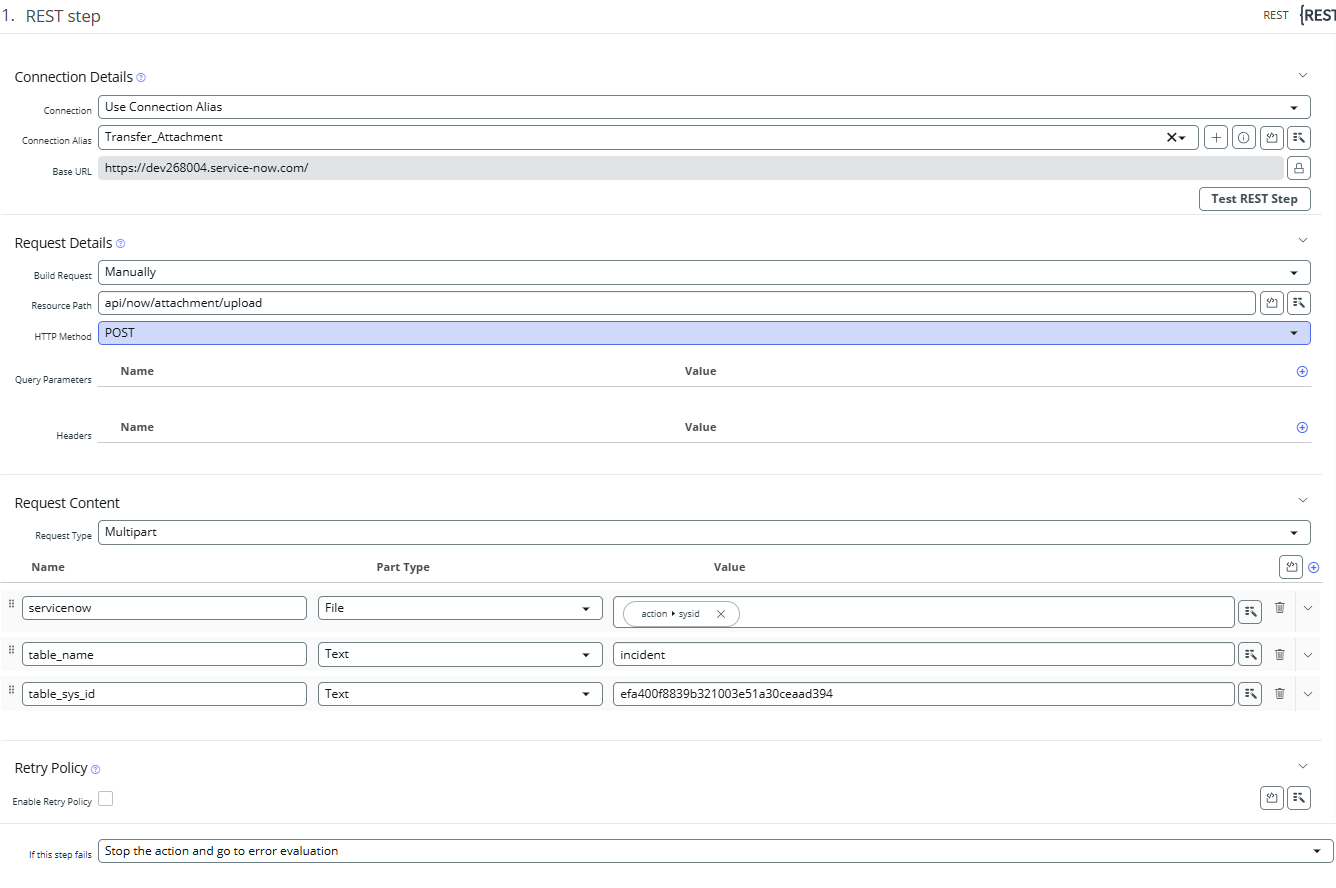Open Connection Details help icon
The height and width of the screenshot is (888, 1336).
point(141,77)
